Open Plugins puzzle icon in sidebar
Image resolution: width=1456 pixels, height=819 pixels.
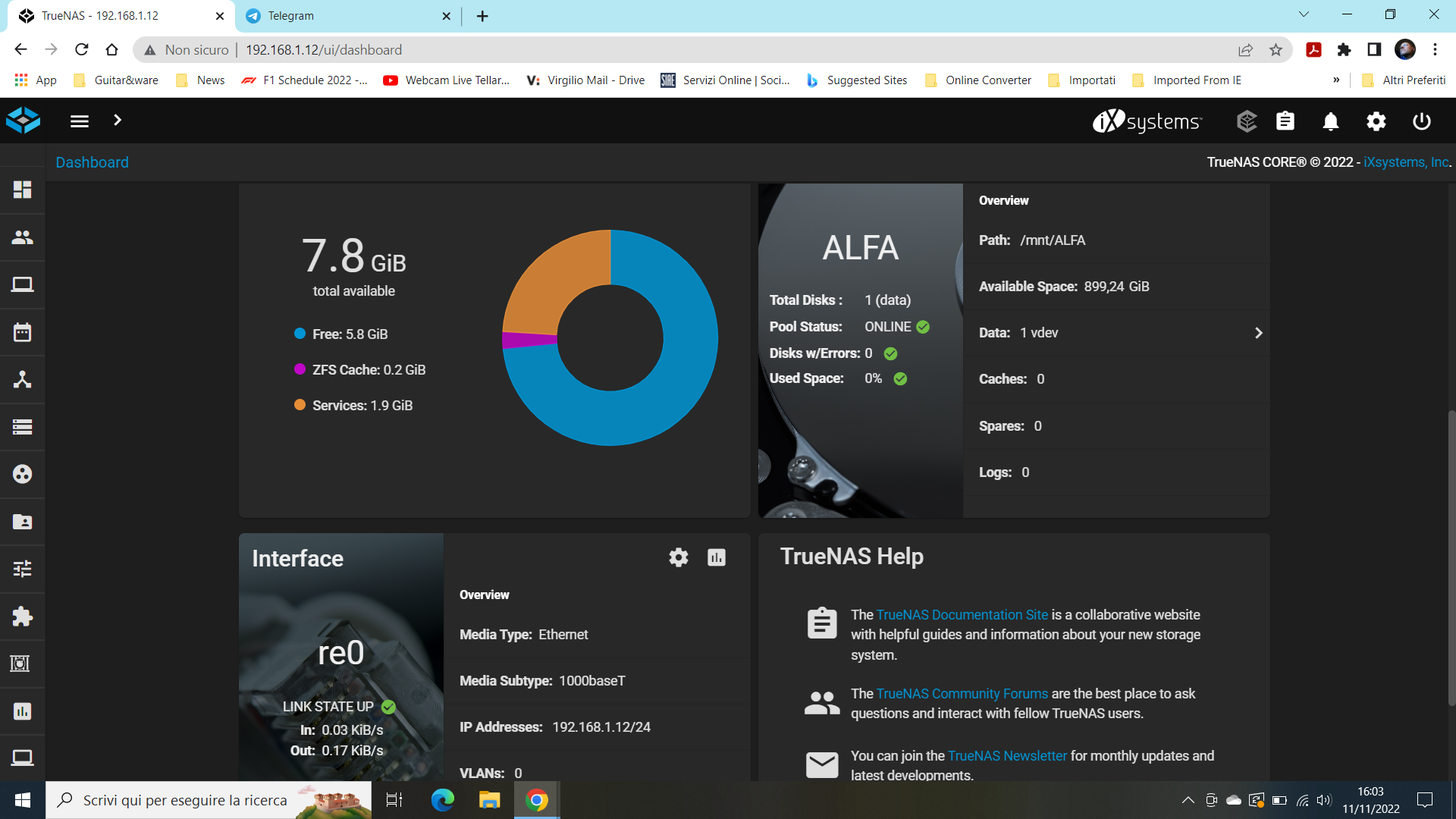pos(22,617)
